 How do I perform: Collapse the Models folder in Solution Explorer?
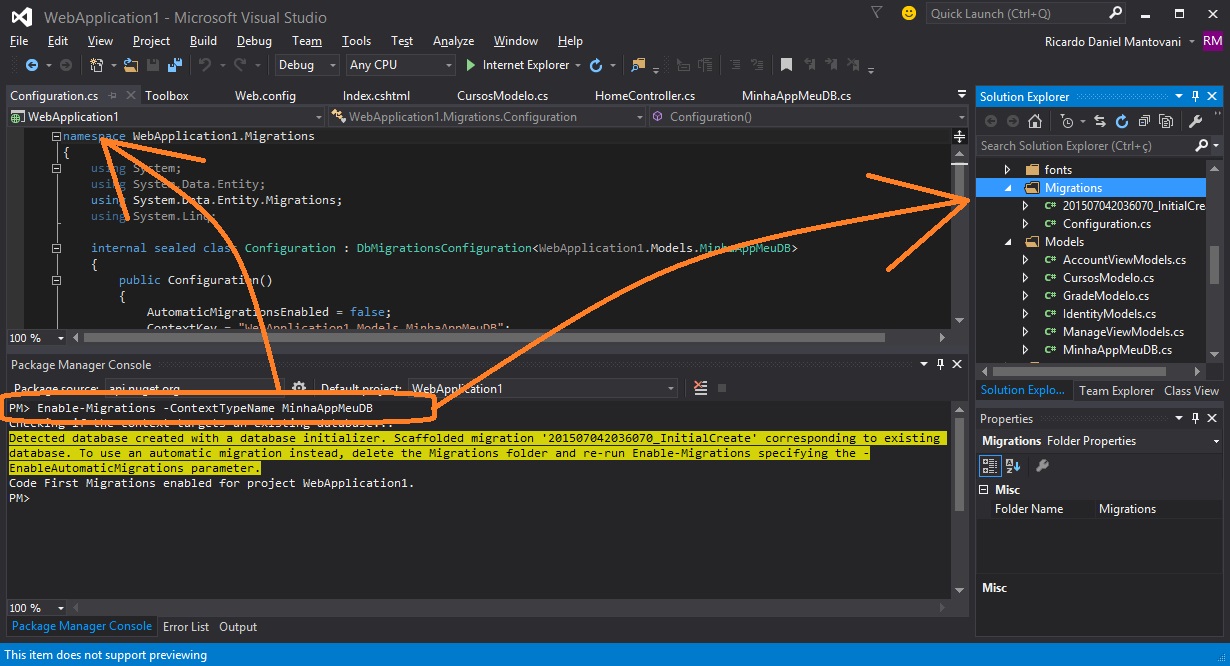coord(1008,242)
